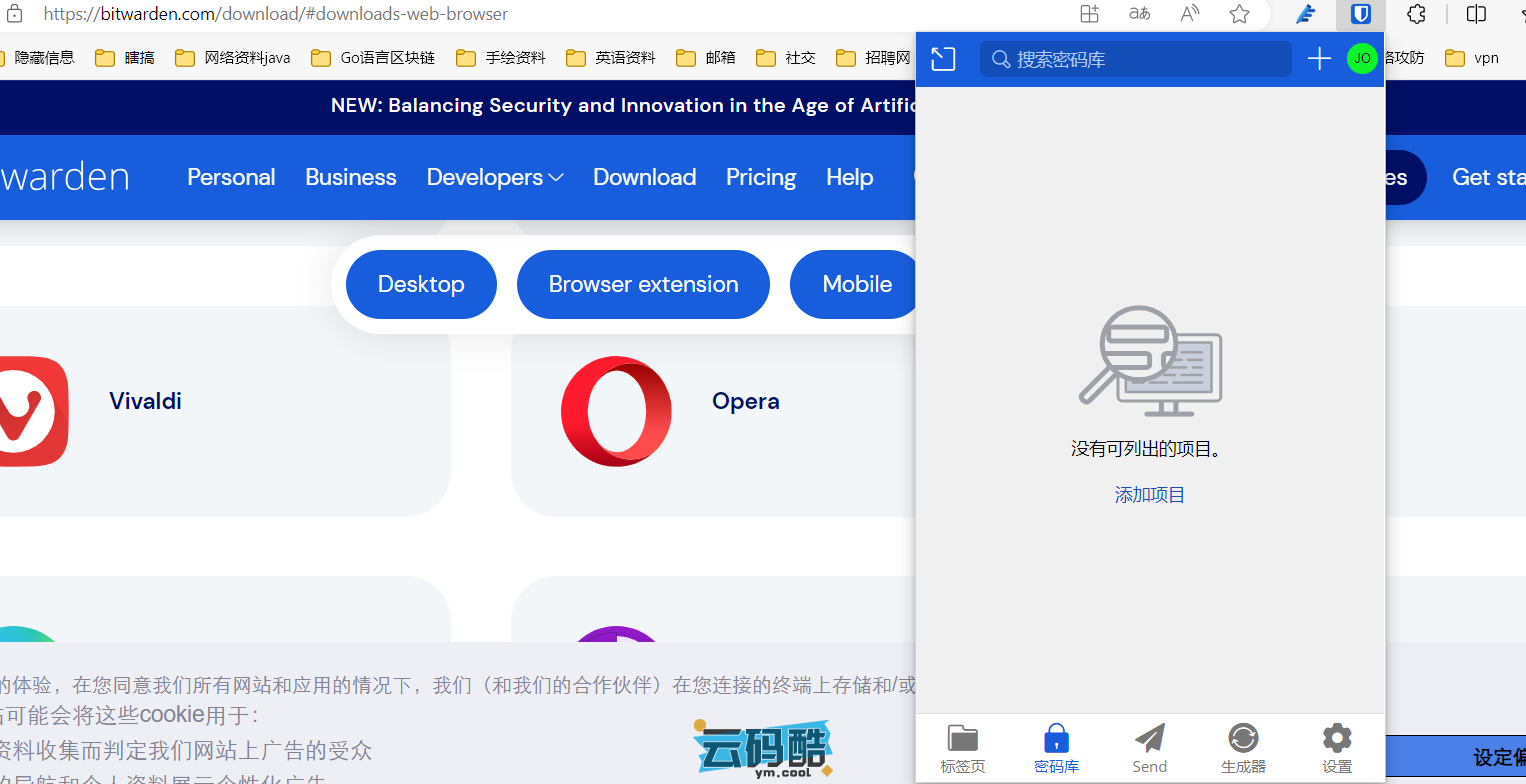Open the 生成器 generator tab
The image size is (1526, 784).
1243,749
